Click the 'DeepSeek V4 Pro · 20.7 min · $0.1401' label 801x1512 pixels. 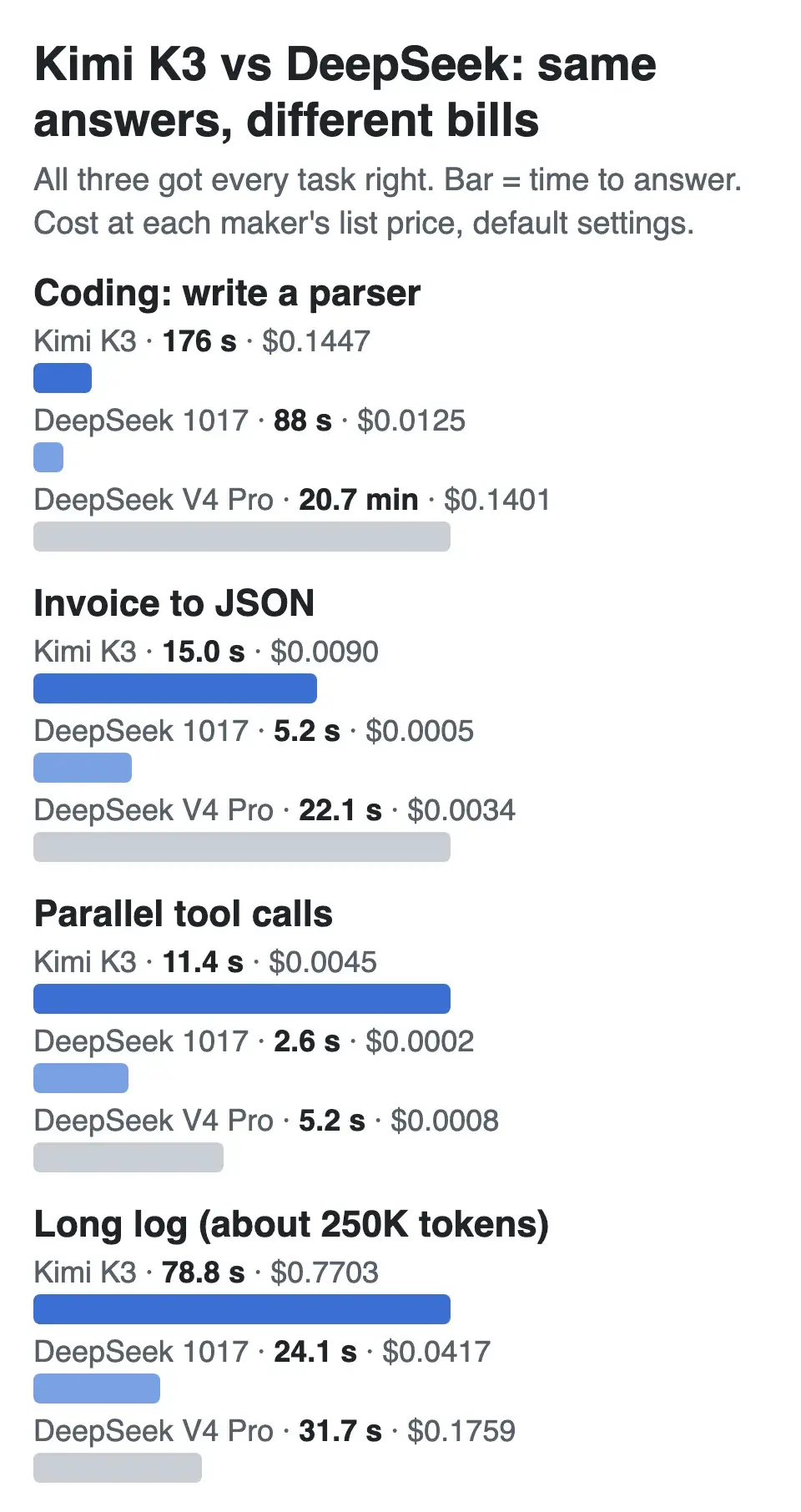pos(292,500)
